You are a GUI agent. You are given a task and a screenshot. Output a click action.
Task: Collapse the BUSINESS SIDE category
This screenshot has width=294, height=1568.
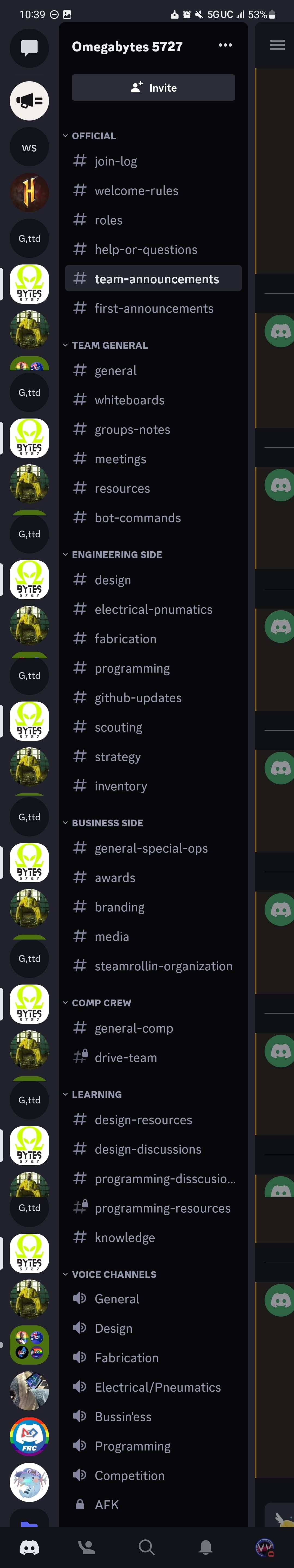tap(103, 822)
